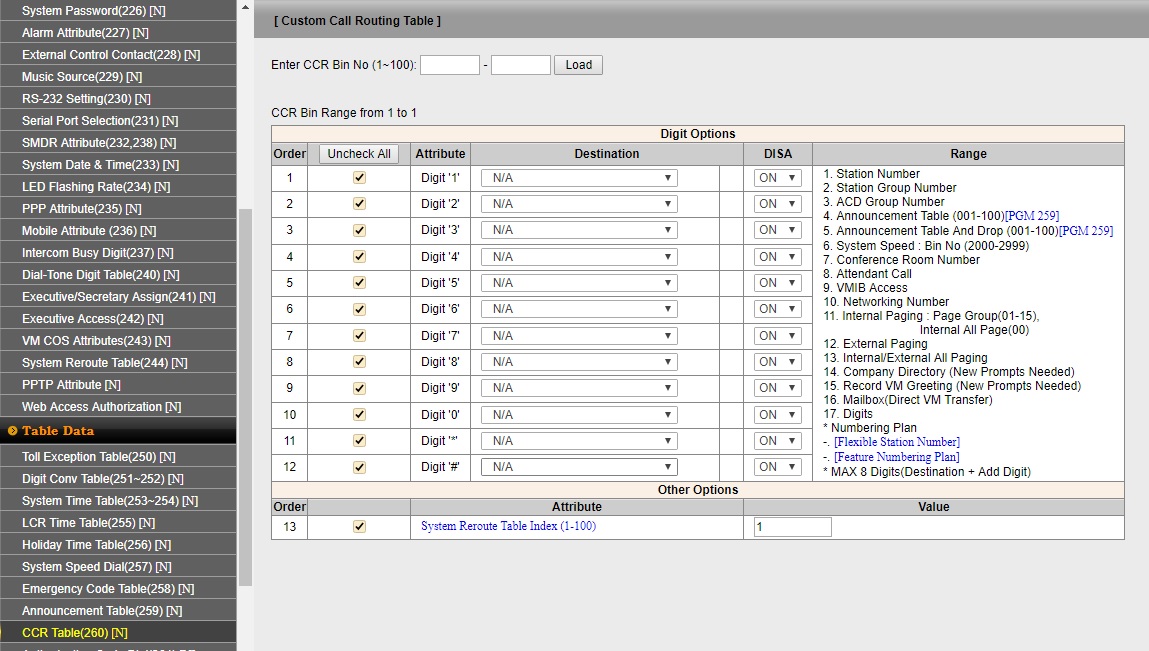Expand the DISA dropdown for Digit '4'

click(778, 257)
